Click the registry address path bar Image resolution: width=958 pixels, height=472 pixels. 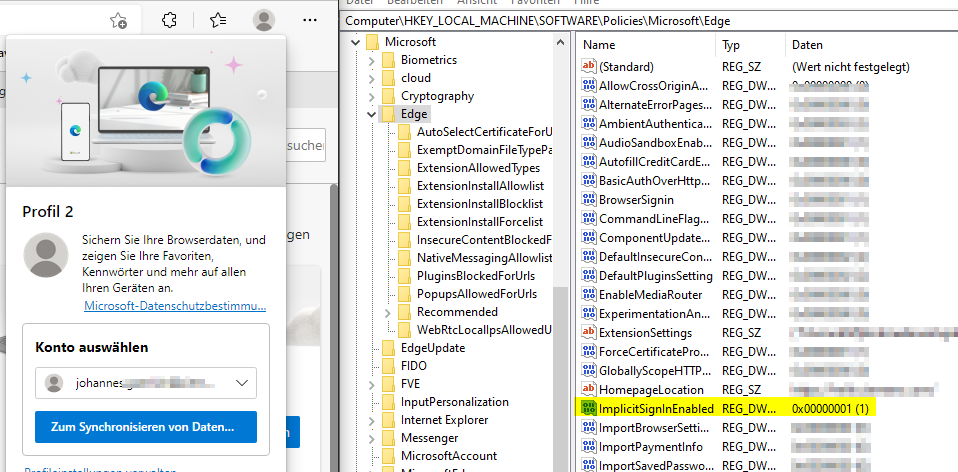pos(649,21)
